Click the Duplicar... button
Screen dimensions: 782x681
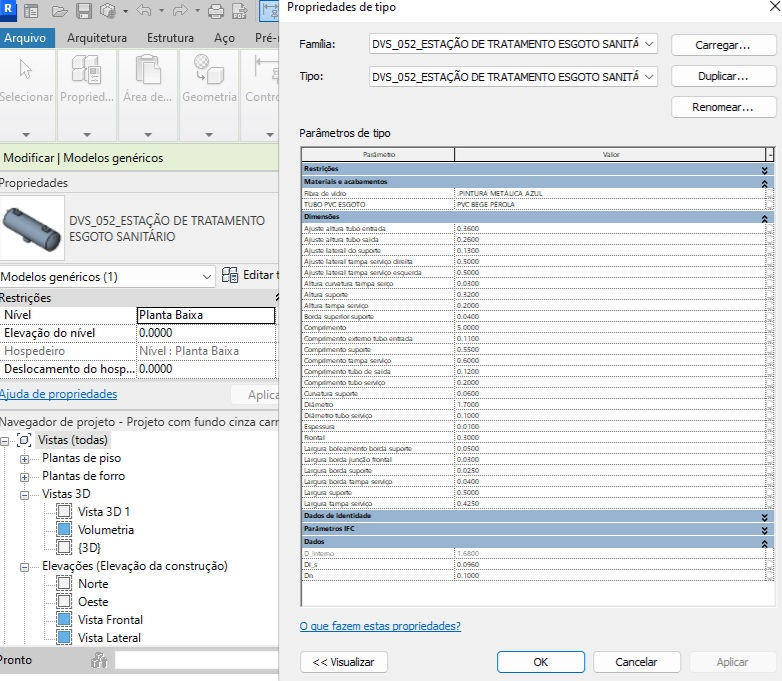(x=723, y=76)
